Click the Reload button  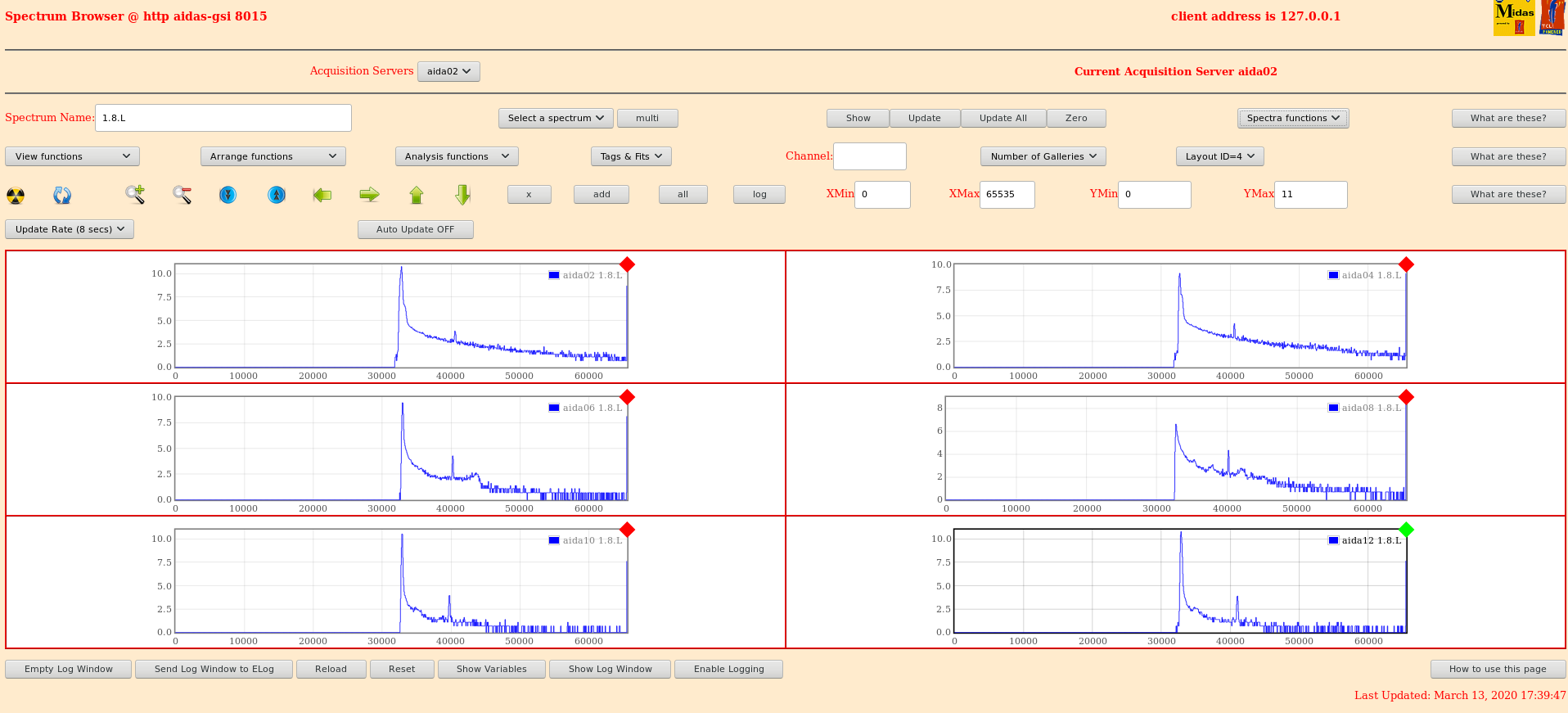[x=331, y=670]
